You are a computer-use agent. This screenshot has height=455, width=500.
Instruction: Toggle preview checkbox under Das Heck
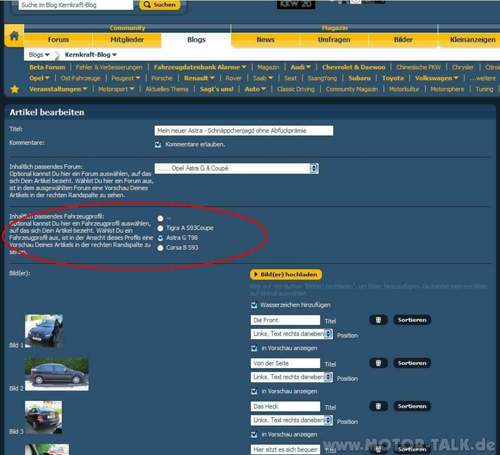click(x=254, y=435)
